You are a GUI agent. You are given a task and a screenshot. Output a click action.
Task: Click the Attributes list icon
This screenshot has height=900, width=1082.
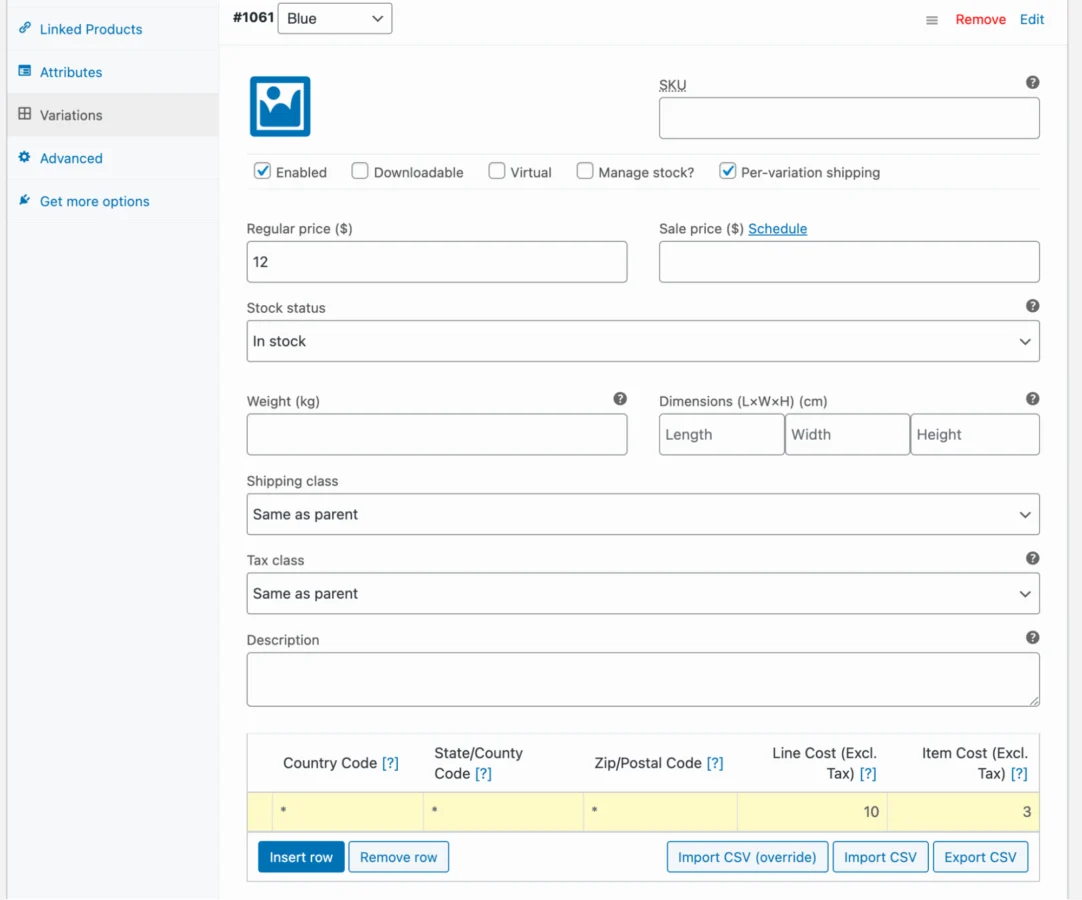point(25,71)
